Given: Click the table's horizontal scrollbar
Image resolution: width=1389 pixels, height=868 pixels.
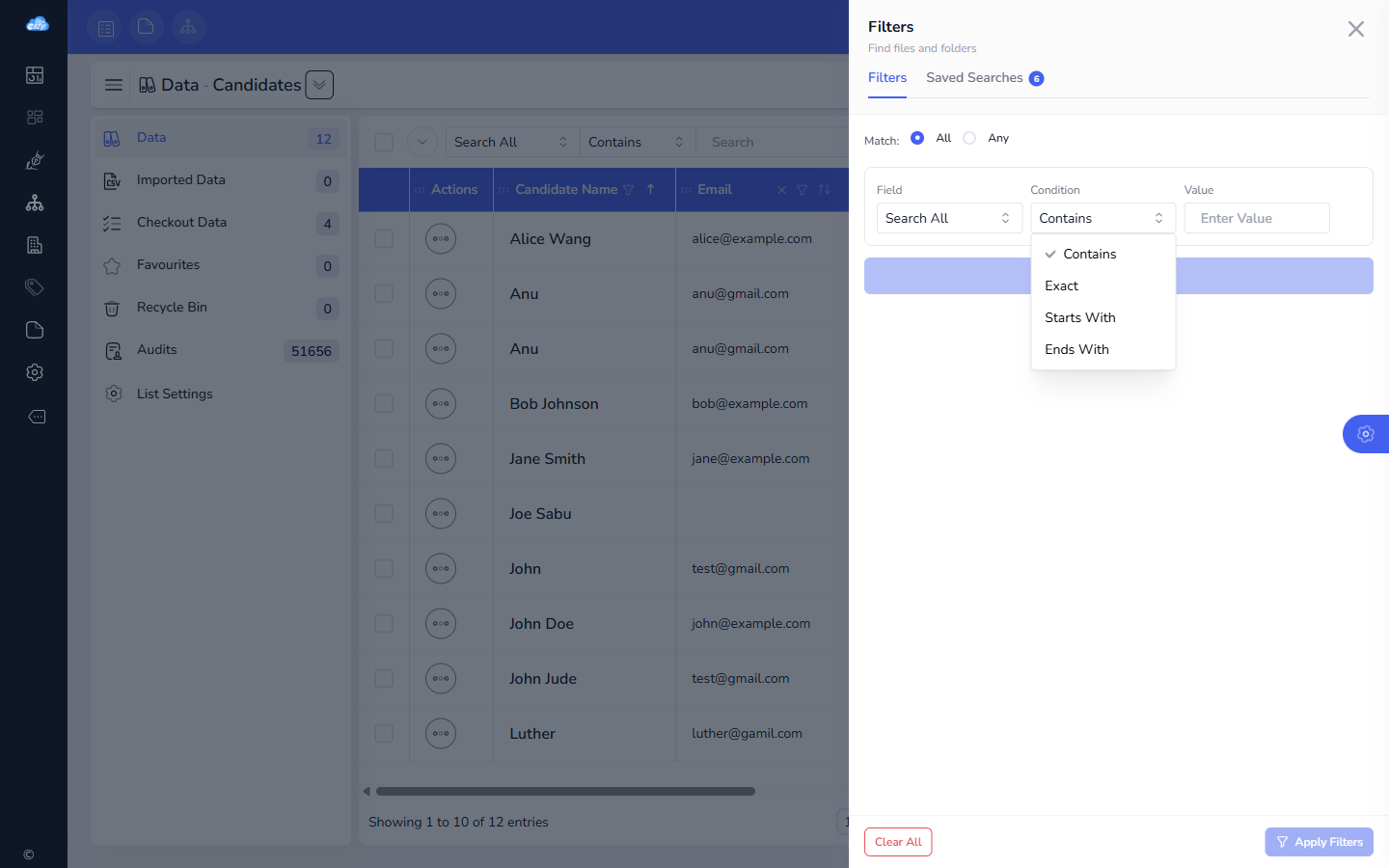Looking at the screenshot, I should click(565, 792).
